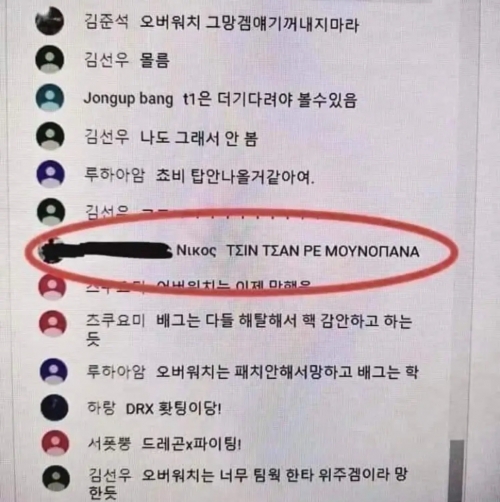This screenshot has height=502, width=500.
Task: Click the DRX 홧팅이당! message text
Action: point(173,408)
